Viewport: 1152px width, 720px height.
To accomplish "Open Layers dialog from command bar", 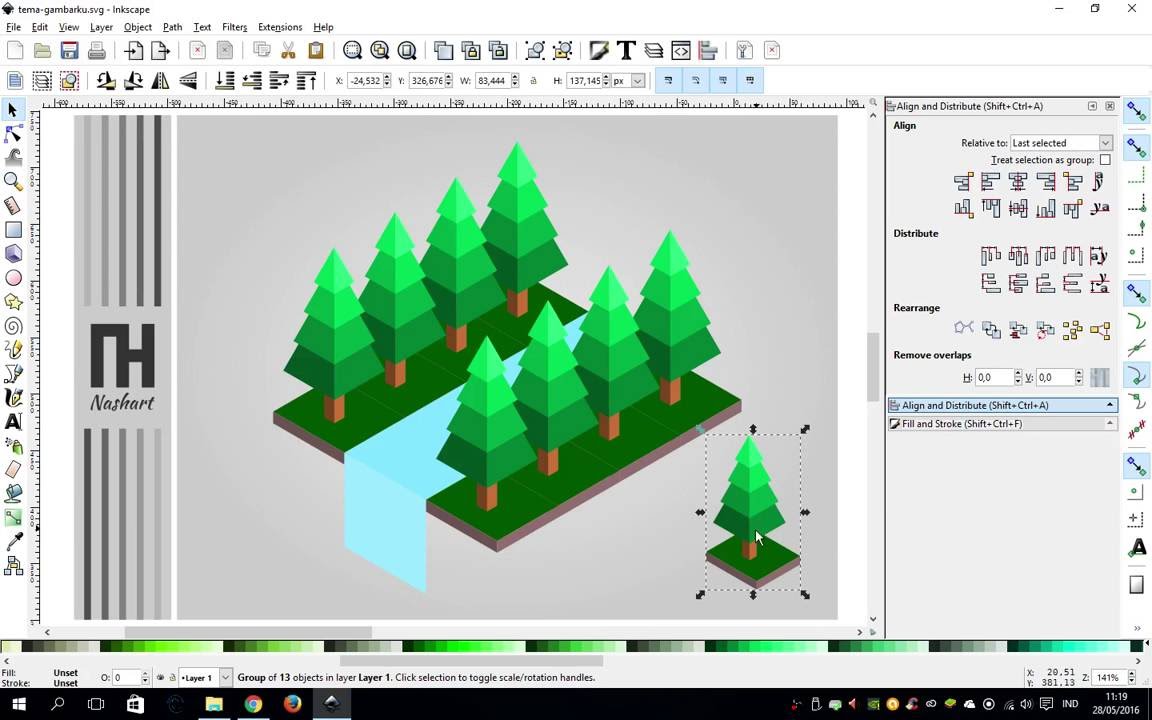I will click(653, 50).
